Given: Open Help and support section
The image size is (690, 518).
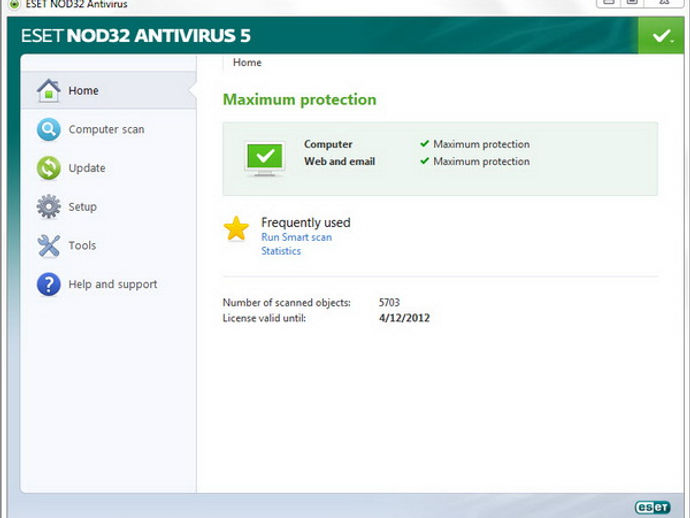Looking at the screenshot, I should 113,284.
